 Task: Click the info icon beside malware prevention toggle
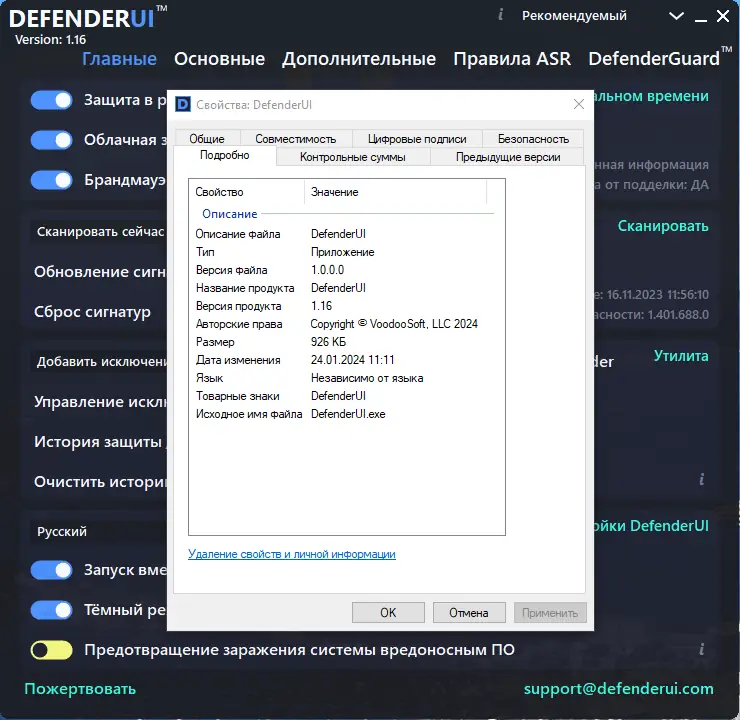(x=702, y=649)
